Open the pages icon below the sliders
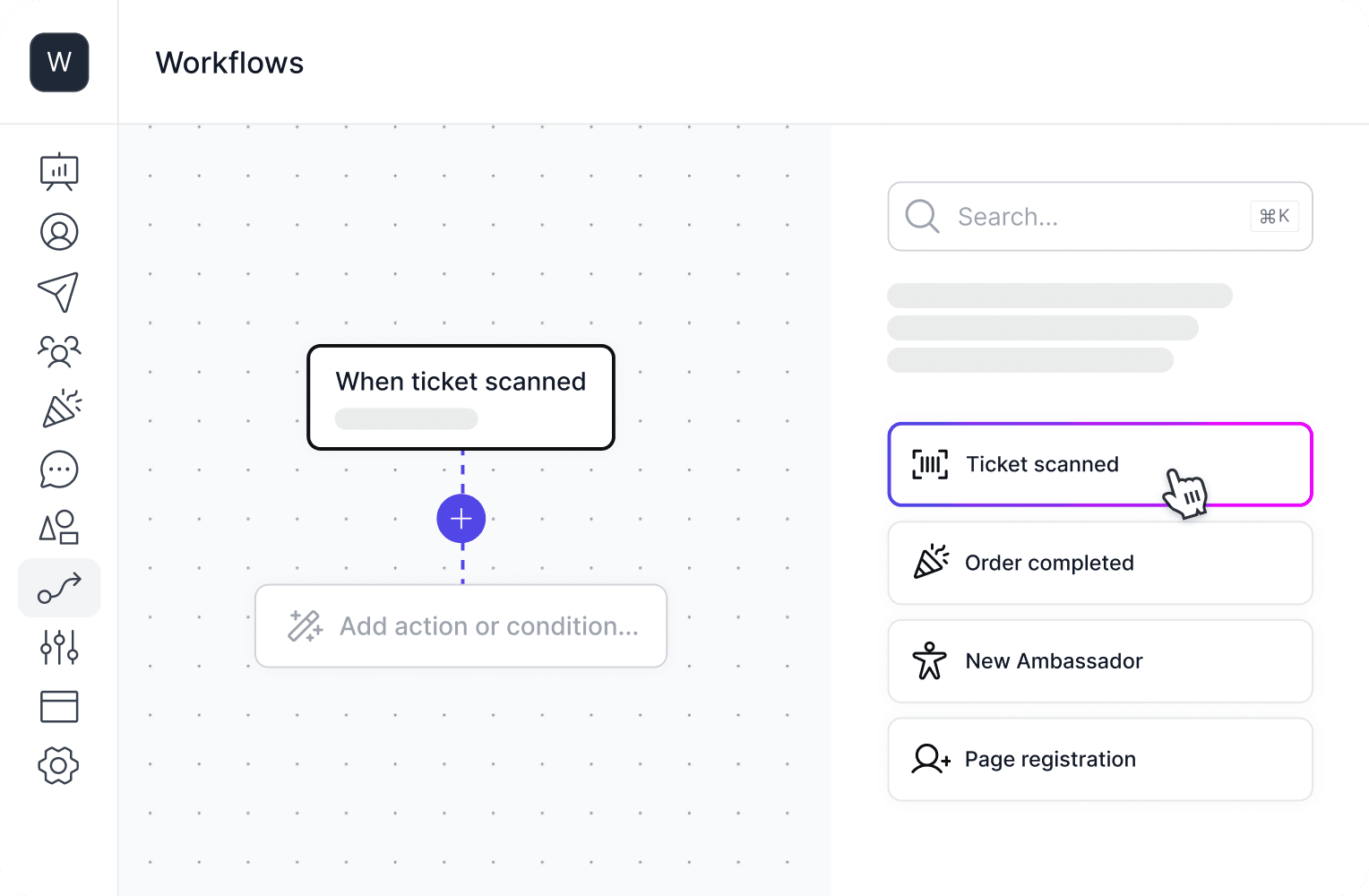Viewport: 1369px width, 896px height. (59, 707)
